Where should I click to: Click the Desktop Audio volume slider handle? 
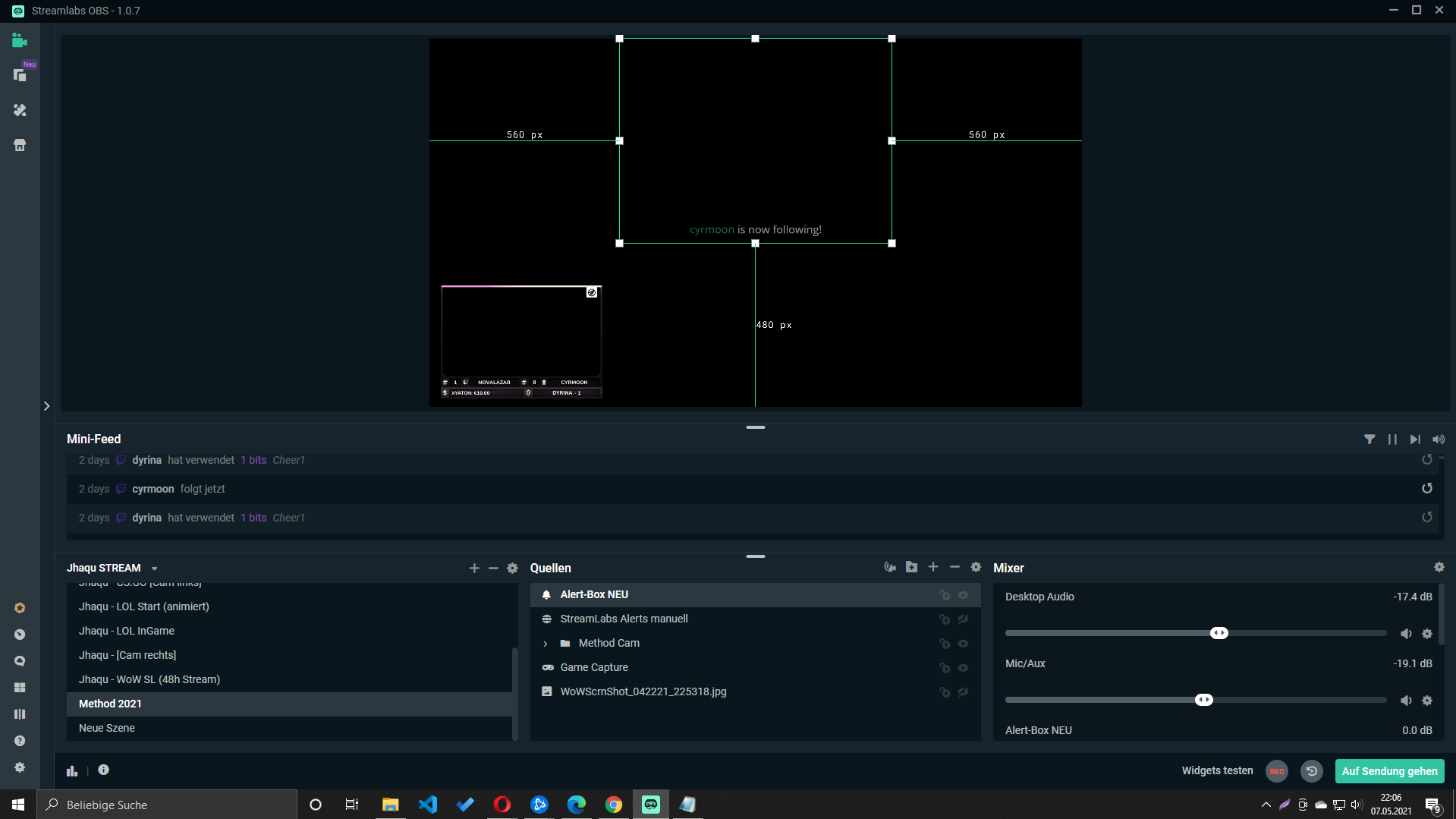(x=1219, y=633)
